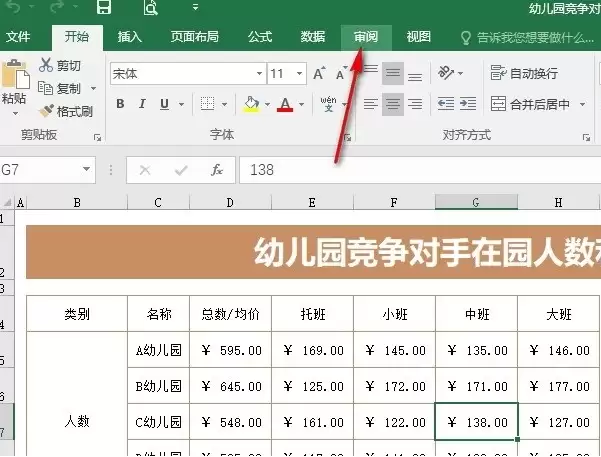Screen dimensions: 601x457
Task: Select the Format Painter brush icon
Action: pyautogui.click(x=46, y=111)
